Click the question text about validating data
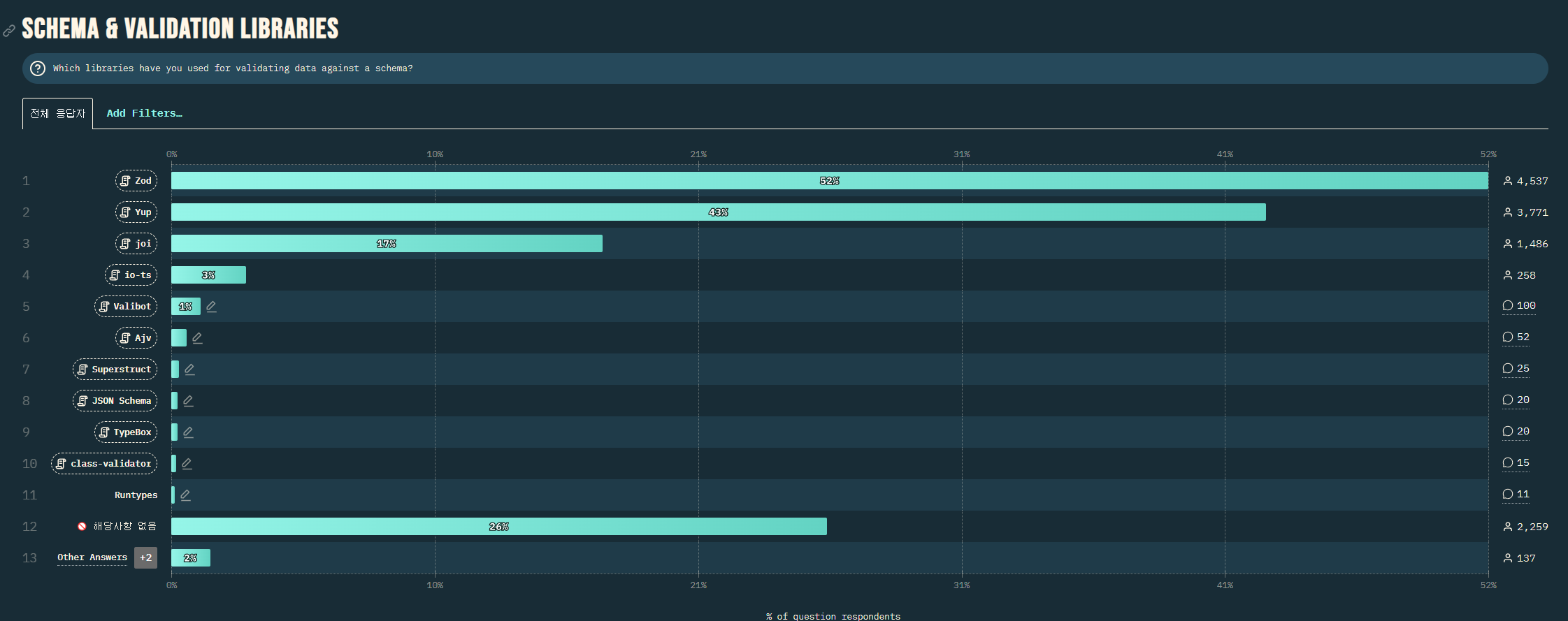 (x=233, y=68)
